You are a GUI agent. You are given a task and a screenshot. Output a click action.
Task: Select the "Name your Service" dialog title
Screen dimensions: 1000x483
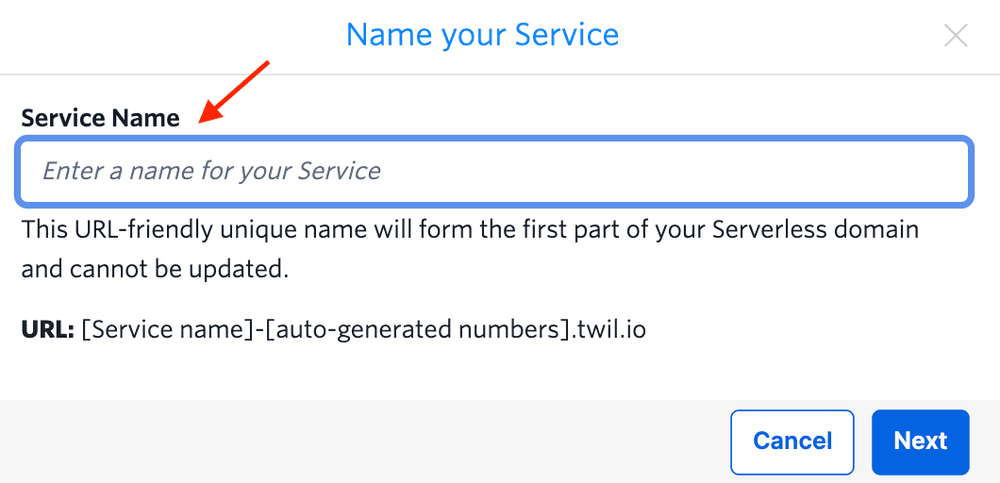pos(482,35)
